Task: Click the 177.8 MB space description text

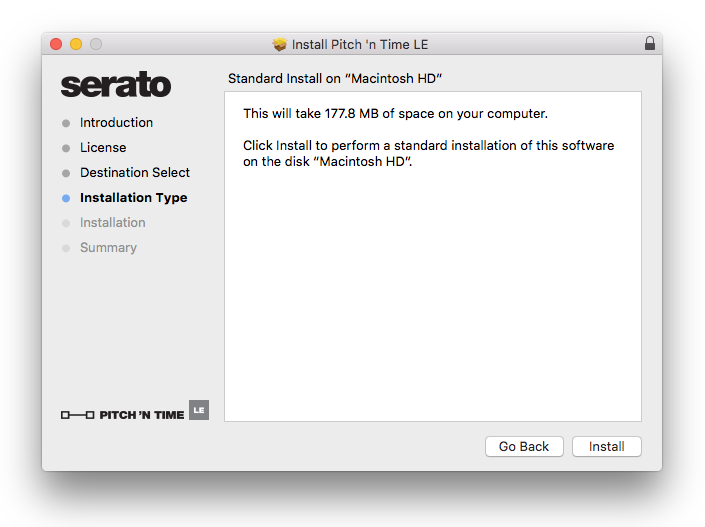Action: pyautogui.click(x=395, y=114)
